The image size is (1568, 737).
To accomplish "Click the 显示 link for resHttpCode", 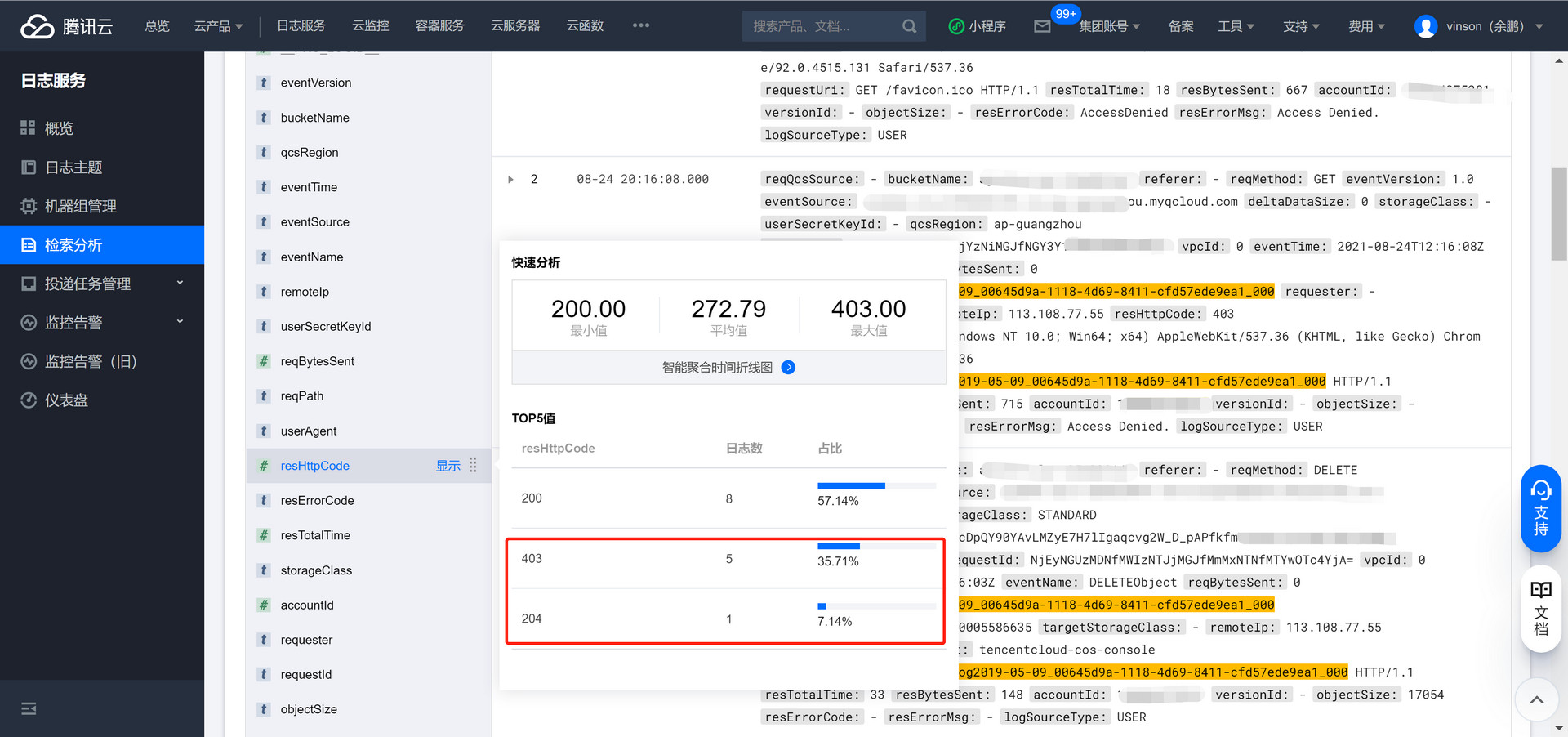I will [x=448, y=466].
